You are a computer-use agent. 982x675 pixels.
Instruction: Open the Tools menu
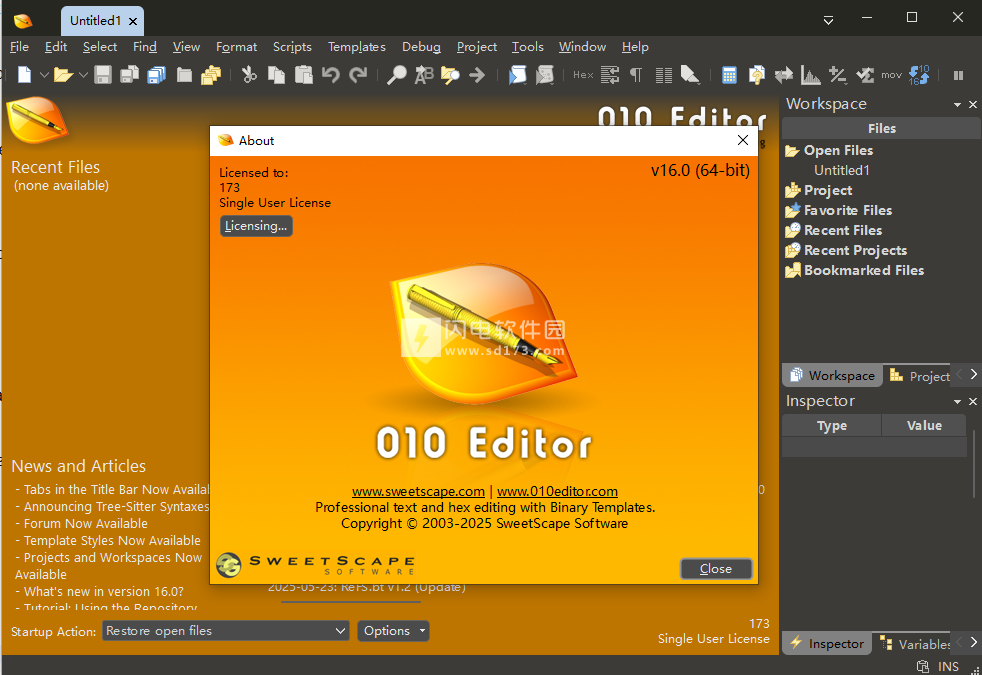pos(527,47)
